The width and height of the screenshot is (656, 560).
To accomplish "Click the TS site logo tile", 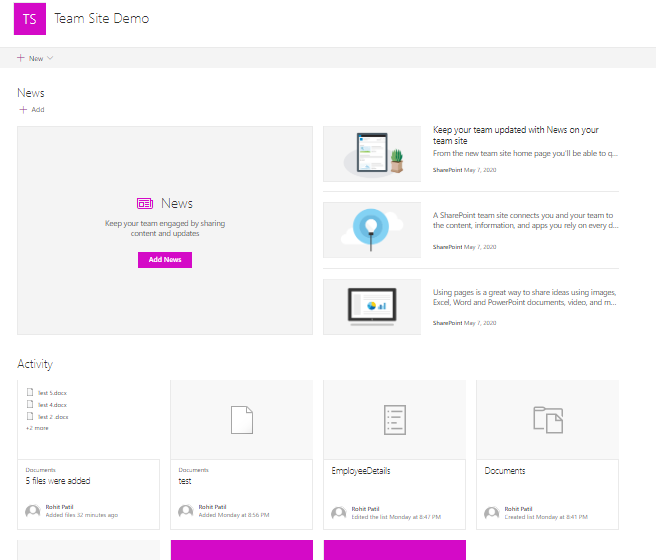I will (x=30, y=19).
